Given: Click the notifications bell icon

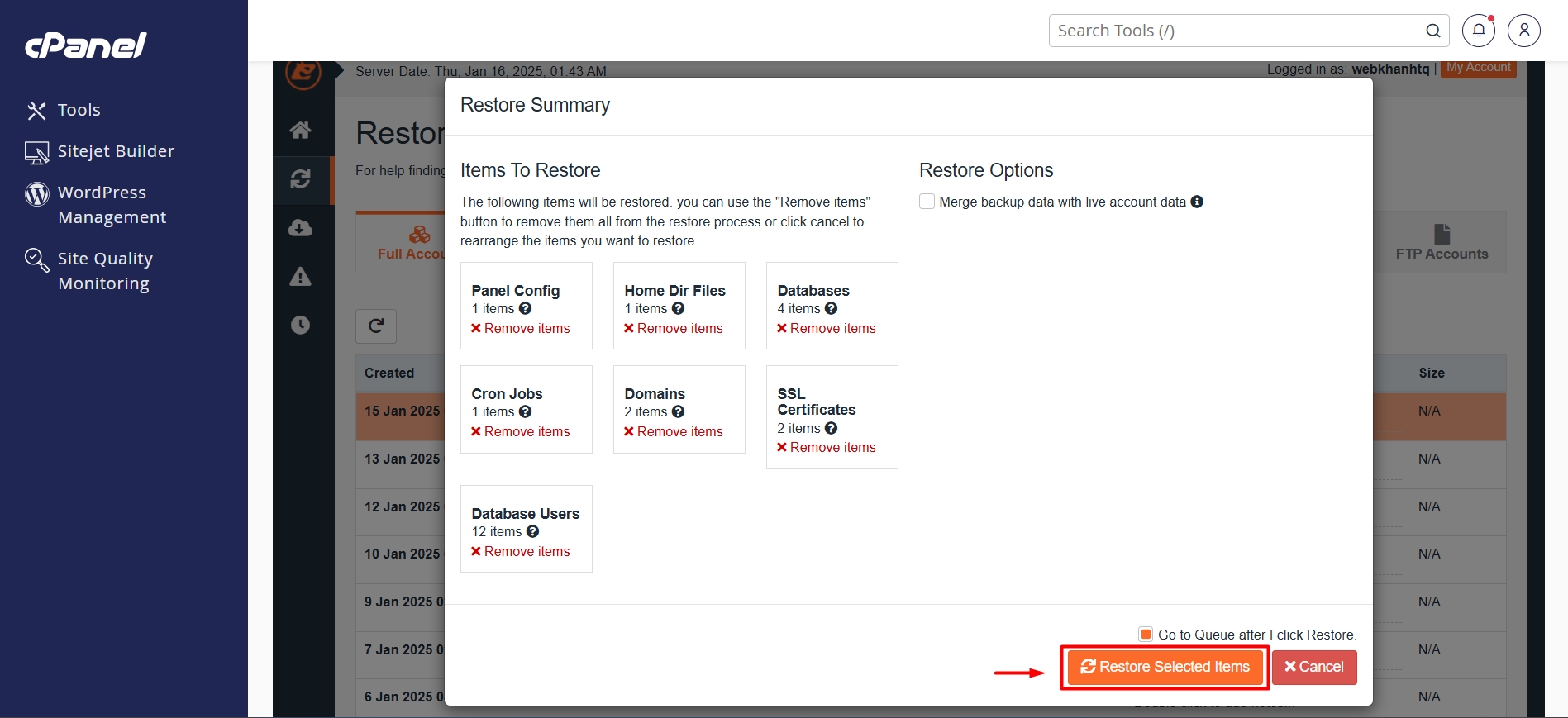Looking at the screenshot, I should 1478,31.
